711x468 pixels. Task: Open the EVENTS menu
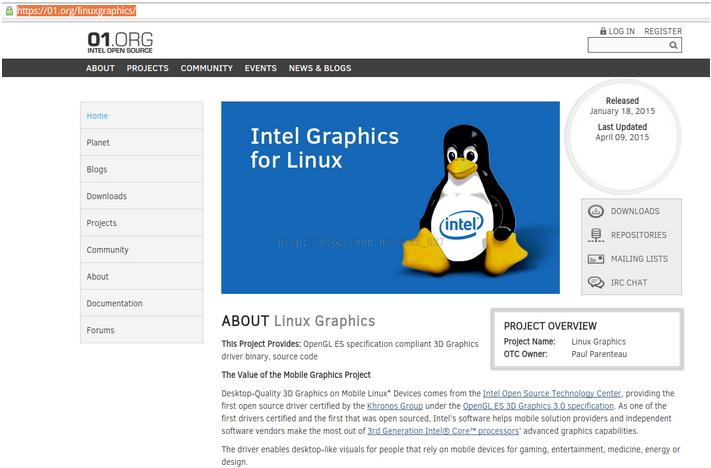click(261, 68)
